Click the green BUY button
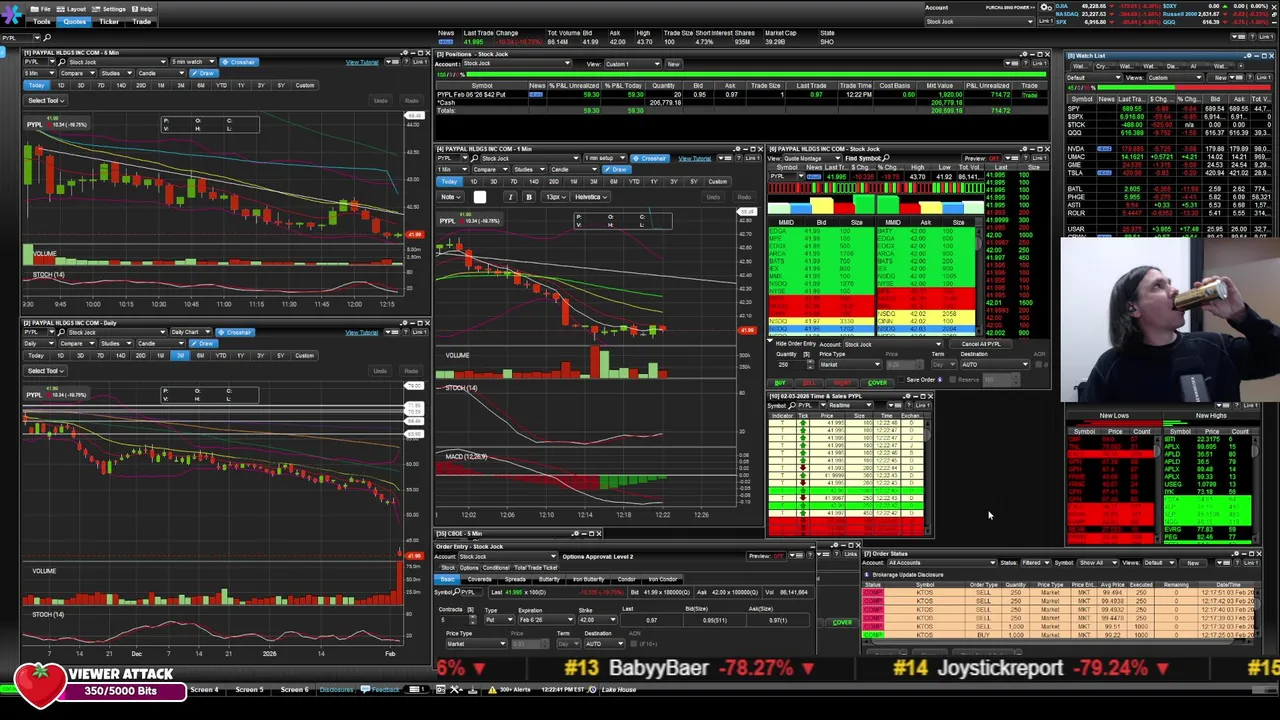The image size is (1280, 720). pos(780,383)
